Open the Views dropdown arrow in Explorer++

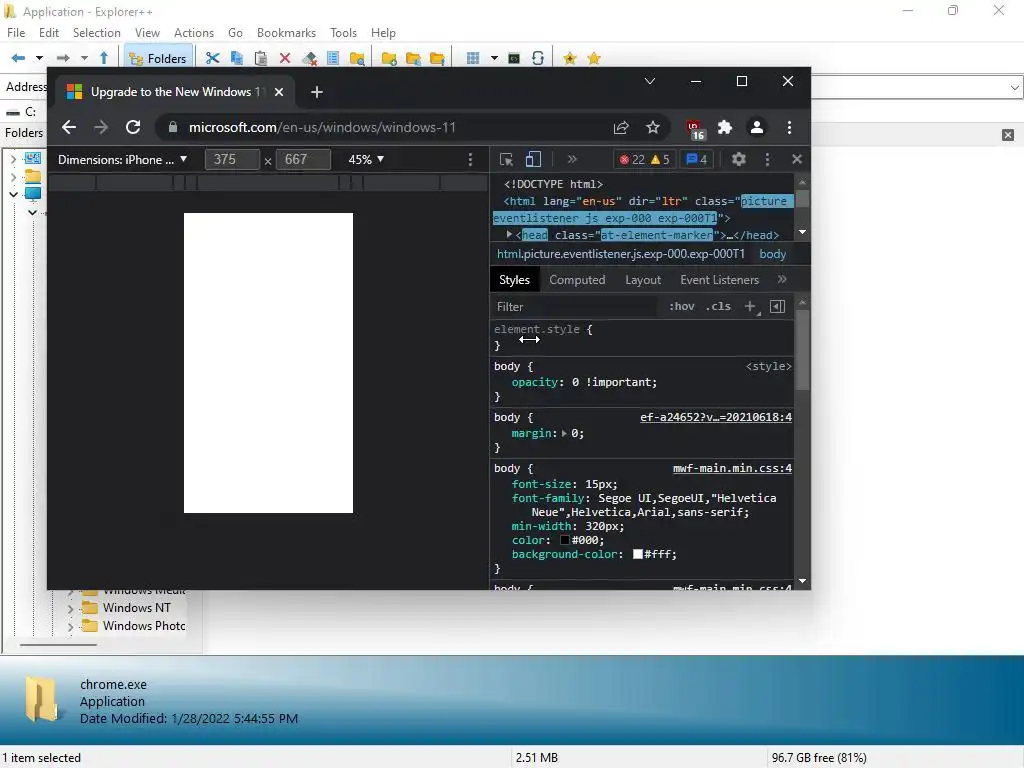pos(494,58)
